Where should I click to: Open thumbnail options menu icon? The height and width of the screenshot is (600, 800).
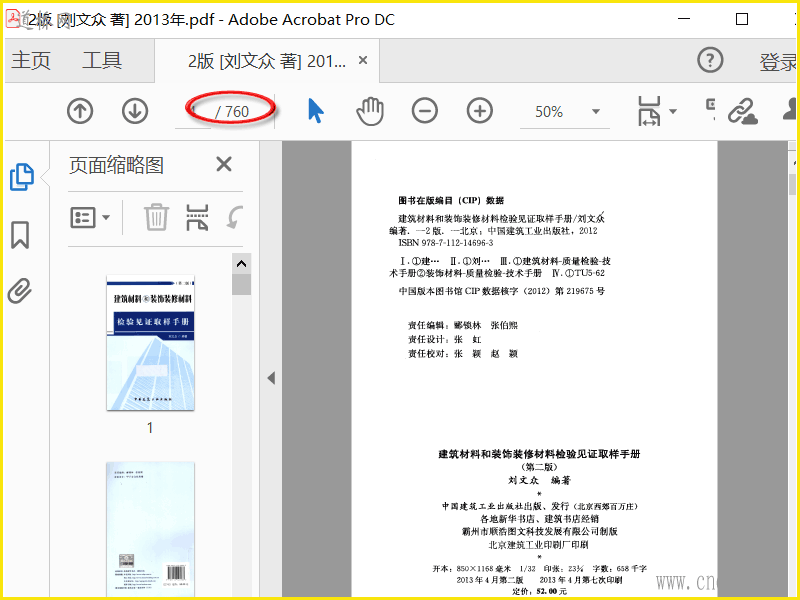(x=83, y=218)
